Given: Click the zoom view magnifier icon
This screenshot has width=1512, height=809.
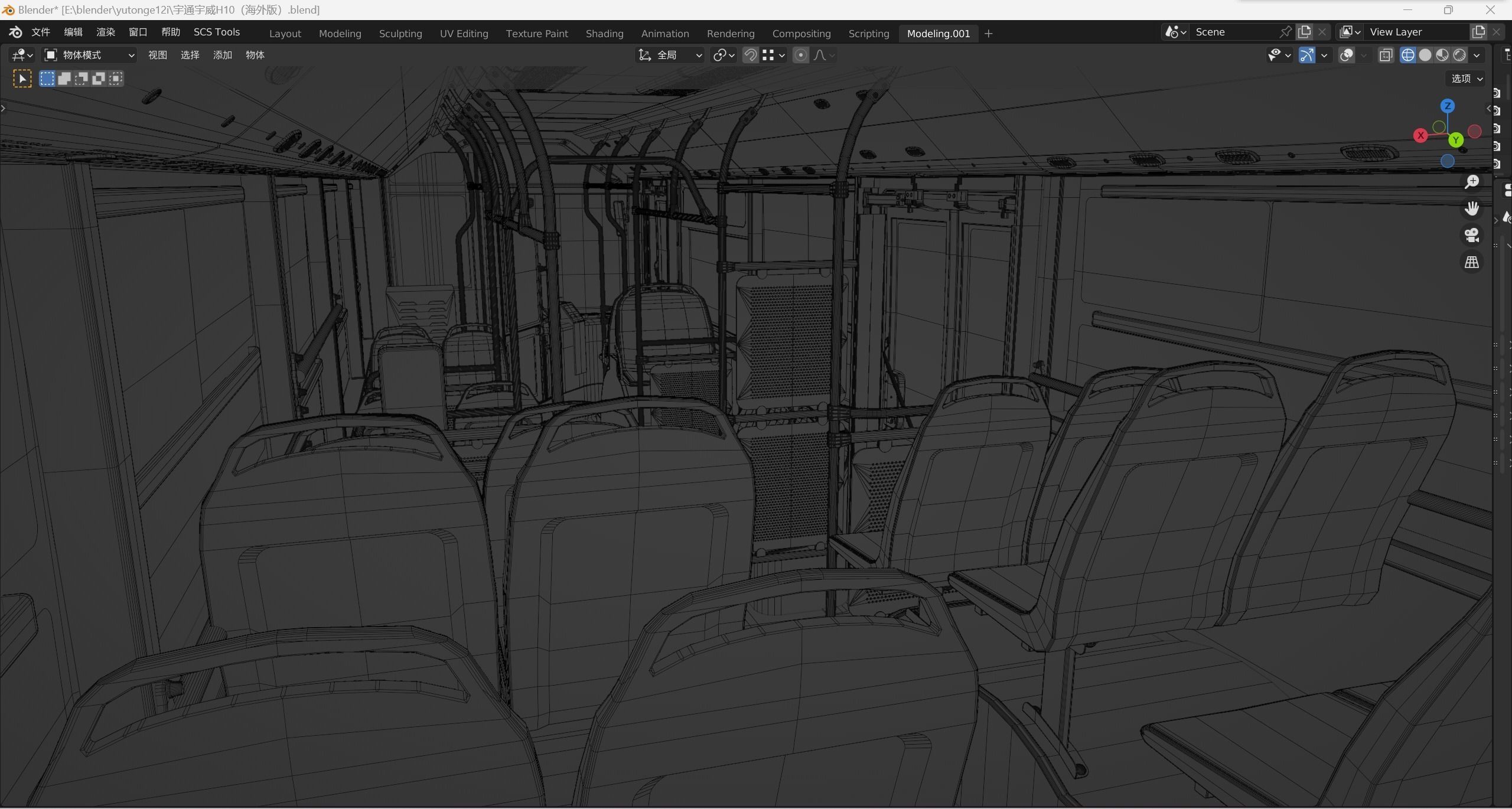Looking at the screenshot, I should coord(1471,182).
